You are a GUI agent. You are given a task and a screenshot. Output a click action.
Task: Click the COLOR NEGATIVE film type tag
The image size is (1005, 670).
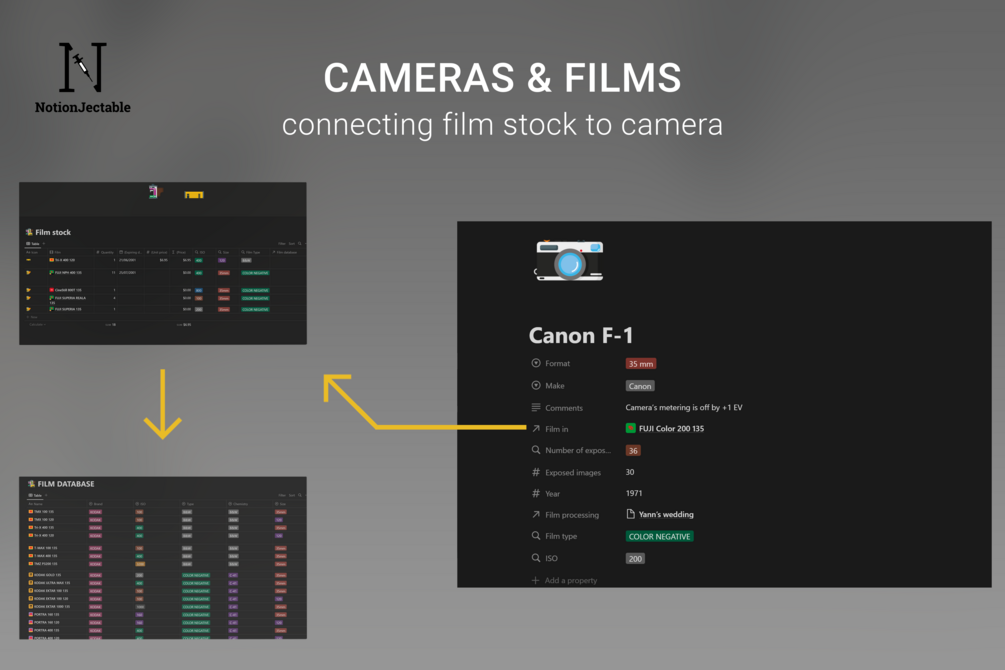coord(660,537)
